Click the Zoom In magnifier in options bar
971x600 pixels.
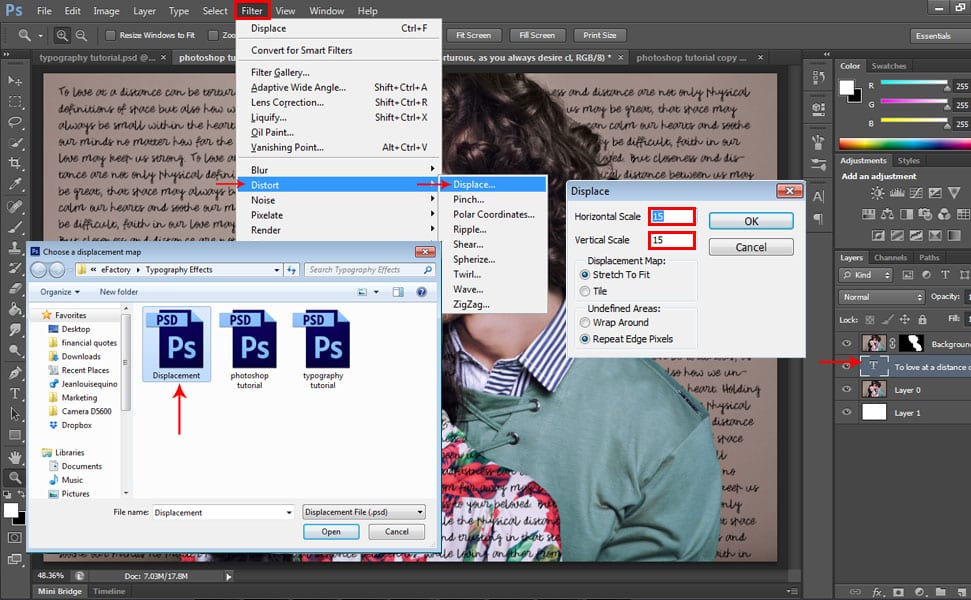point(62,36)
